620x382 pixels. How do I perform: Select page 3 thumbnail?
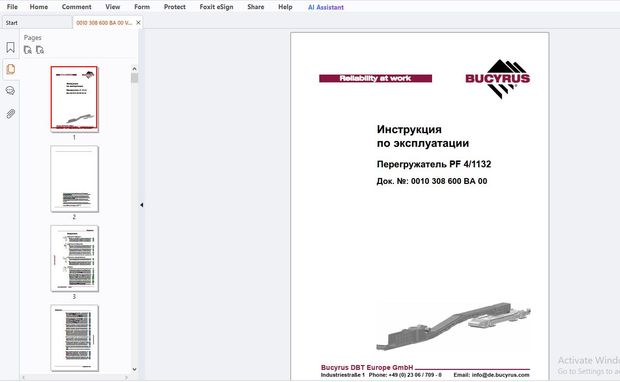pos(74,258)
